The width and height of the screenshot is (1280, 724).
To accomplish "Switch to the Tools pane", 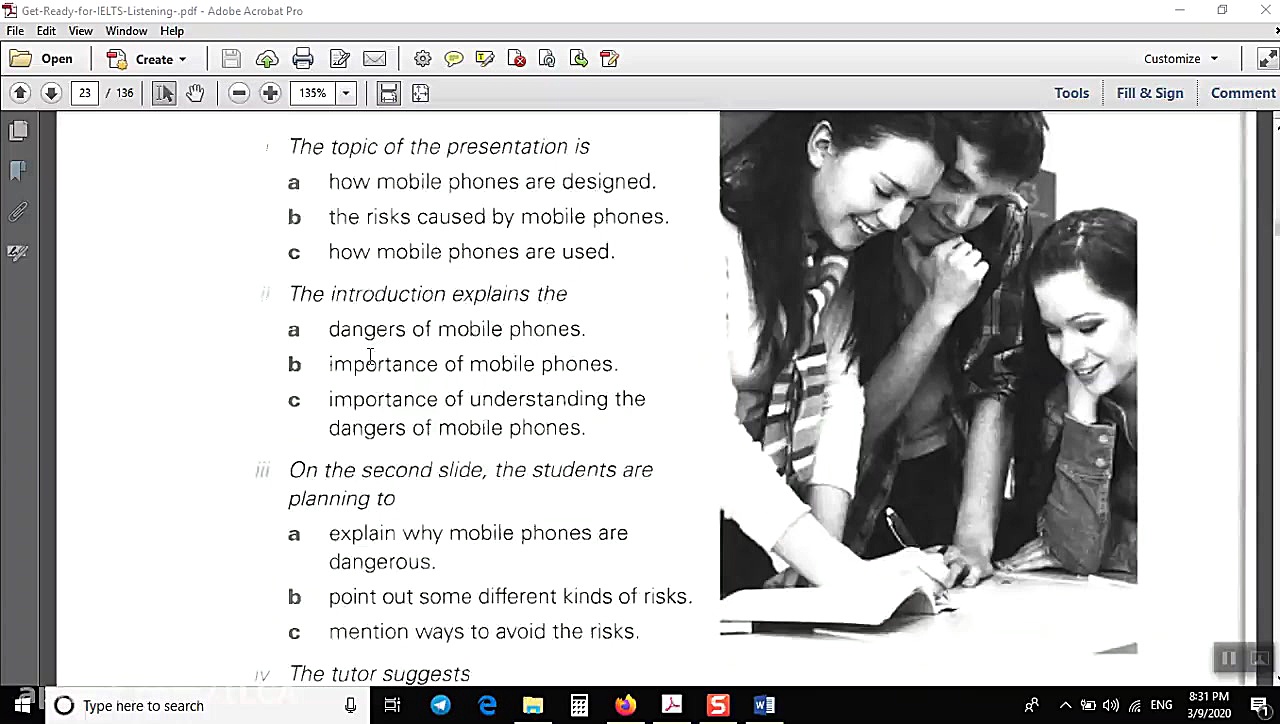I will point(1071,93).
